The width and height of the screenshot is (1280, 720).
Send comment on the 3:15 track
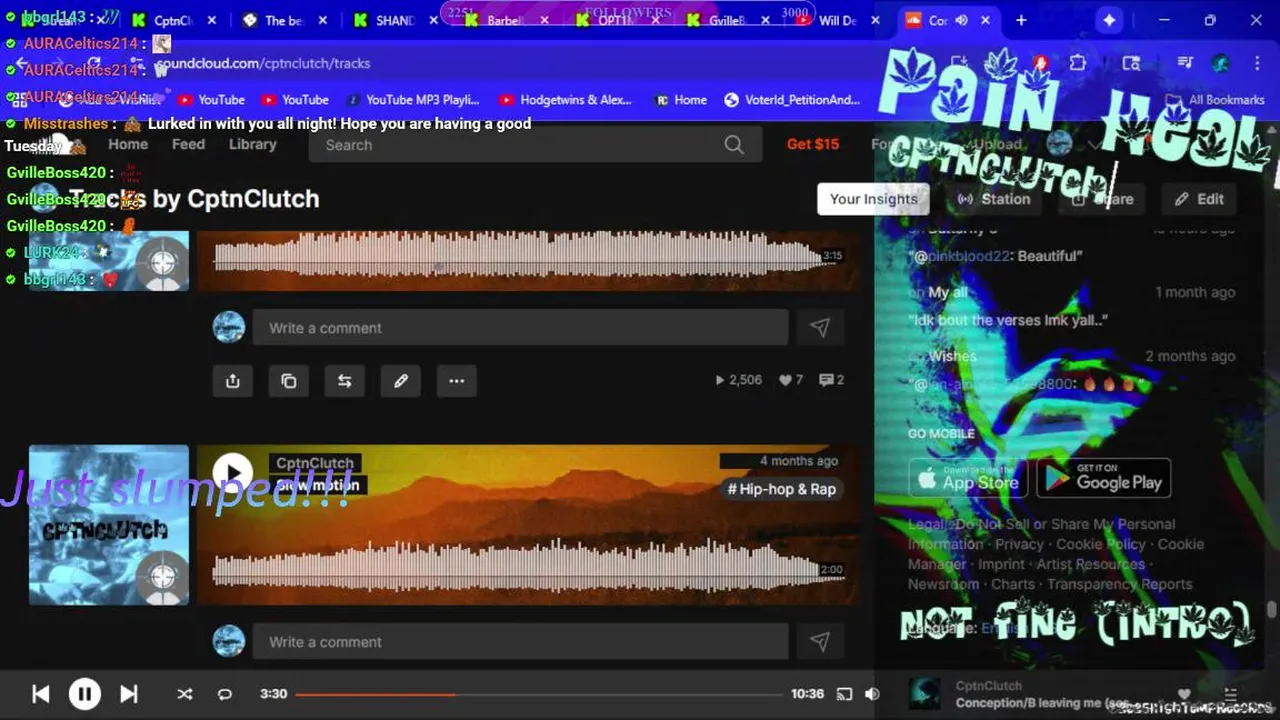click(x=820, y=328)
